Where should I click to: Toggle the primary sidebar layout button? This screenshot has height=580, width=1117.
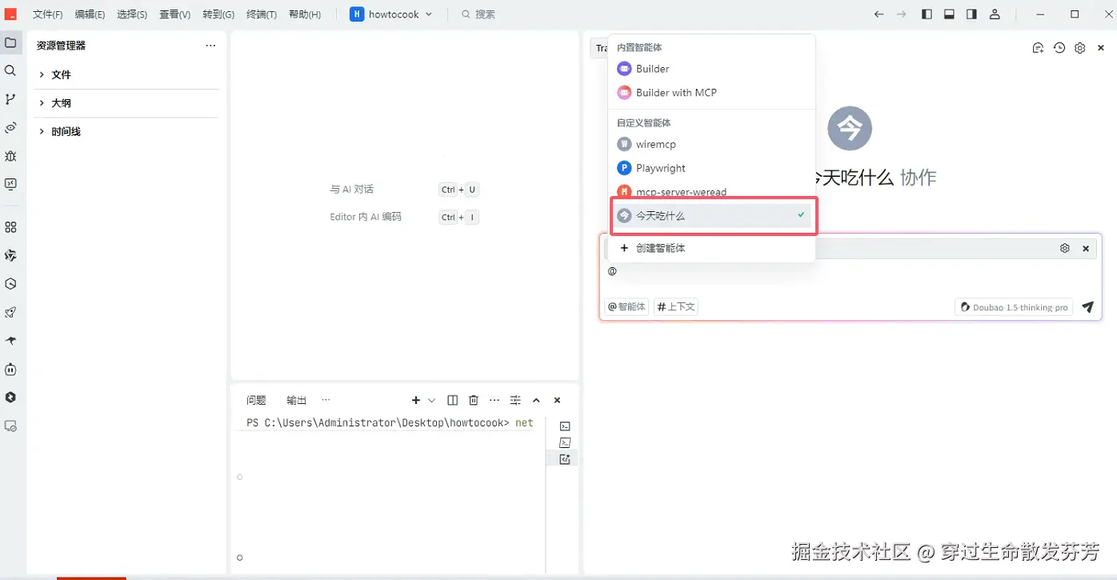pyautogui.click(x=926, y=14)
